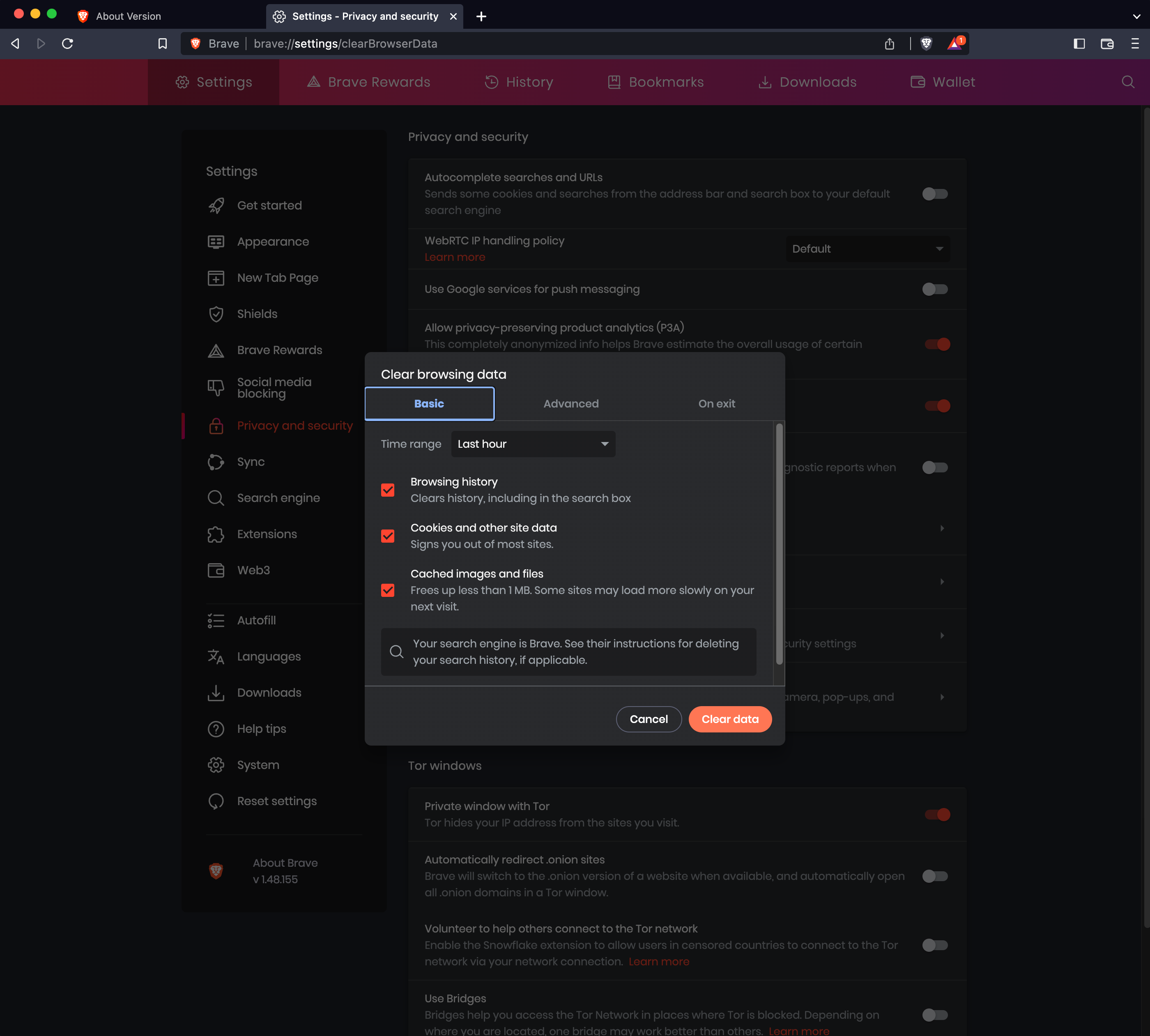Select the Shields section icon in sidebar

[216, 314]
